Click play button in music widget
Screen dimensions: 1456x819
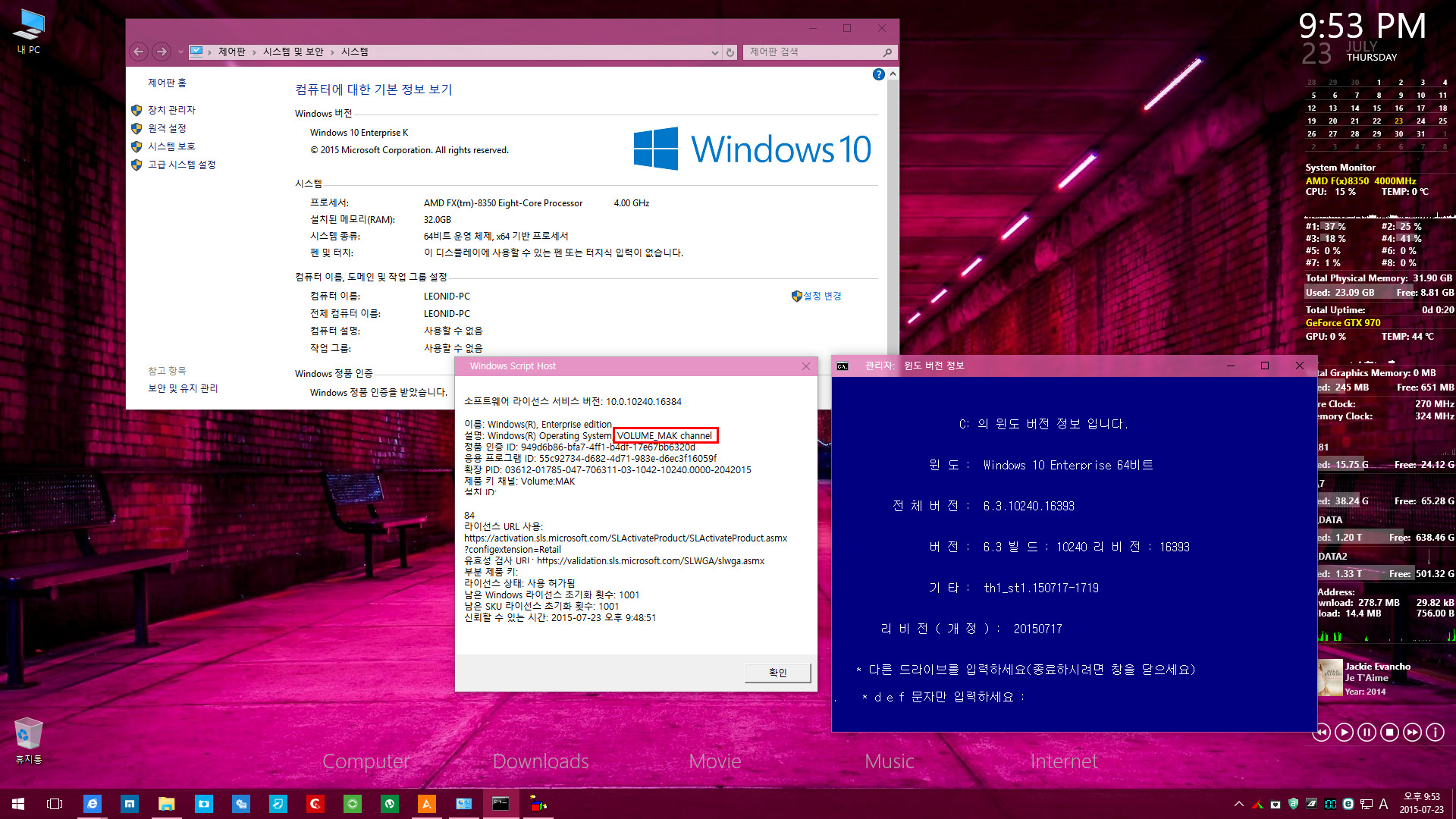coord(1344,732)
